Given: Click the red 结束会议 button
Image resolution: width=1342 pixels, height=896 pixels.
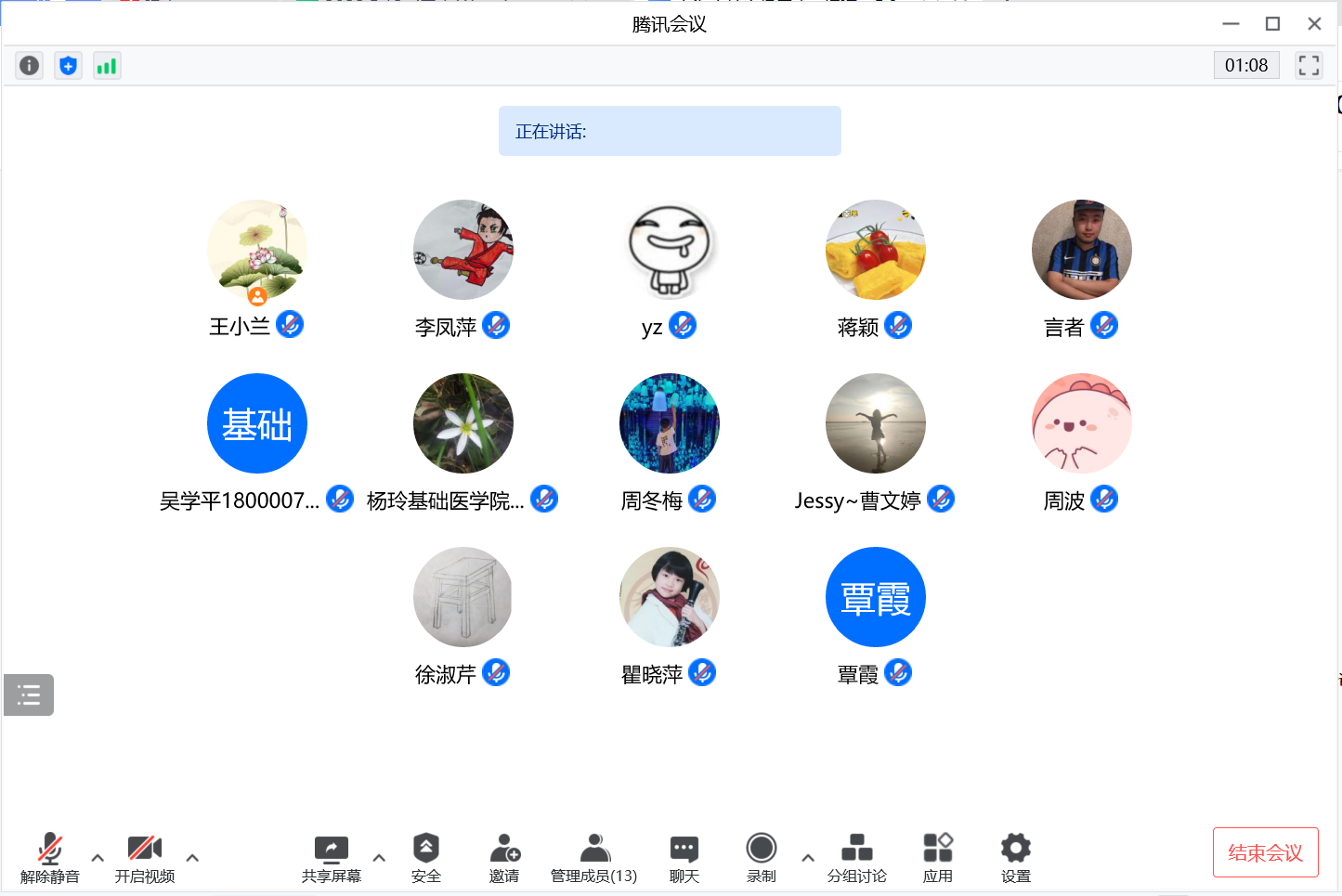Looking at the screenshot, I should tap(1265, 852).
